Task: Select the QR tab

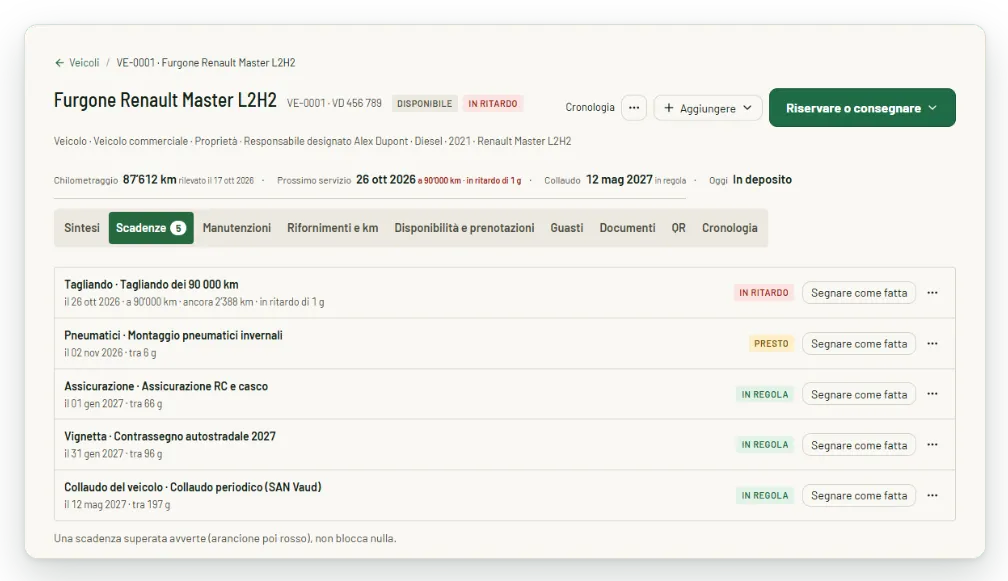Action: (679, 228)
